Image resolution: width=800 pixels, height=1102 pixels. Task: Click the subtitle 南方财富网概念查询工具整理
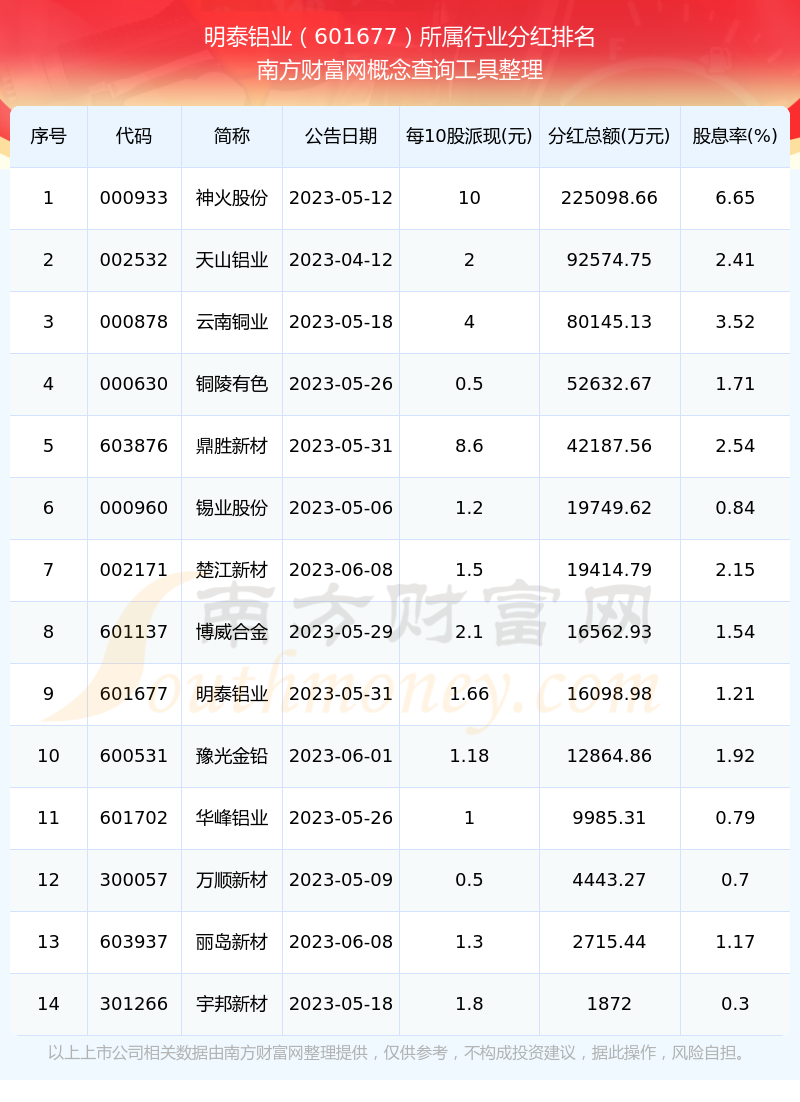click(x=400, y=70)
